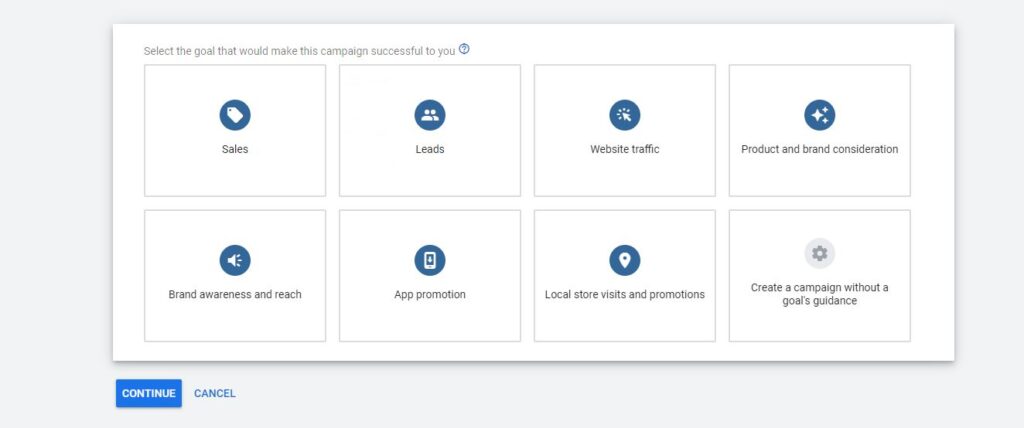Image resolution: width=1024 pixels, height=428 pixels.
Task: Click the gray gear icon for no-goal campaign
Action: coord(820,254)
